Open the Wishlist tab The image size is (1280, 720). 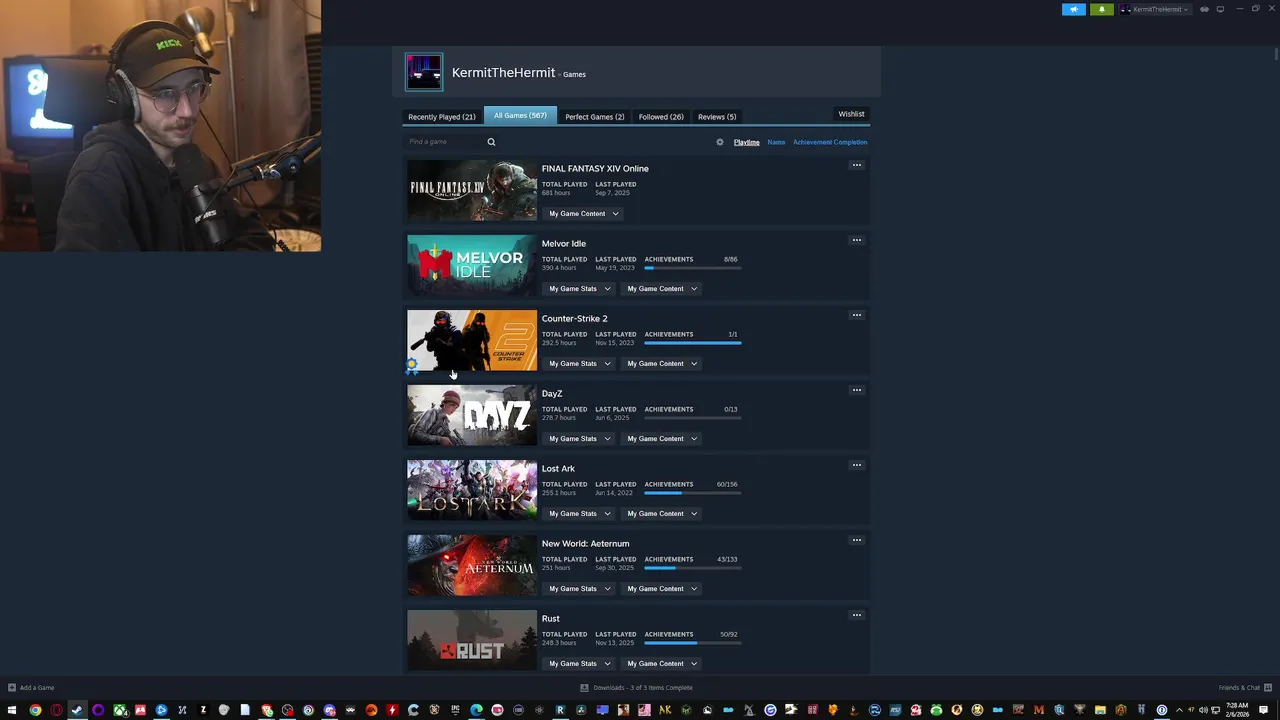click(851, 114)
